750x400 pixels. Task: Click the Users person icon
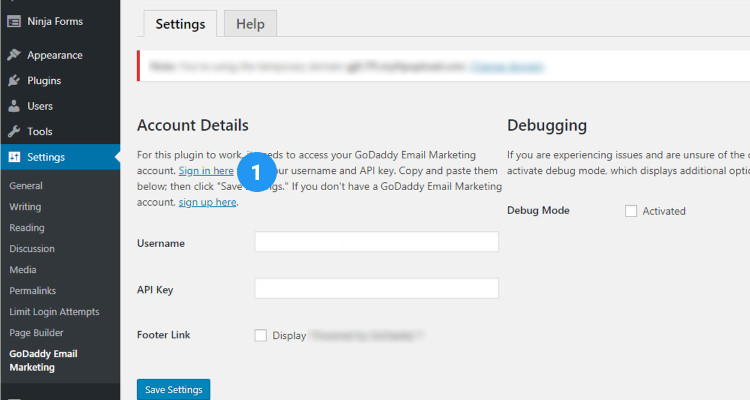coord(14,106)
